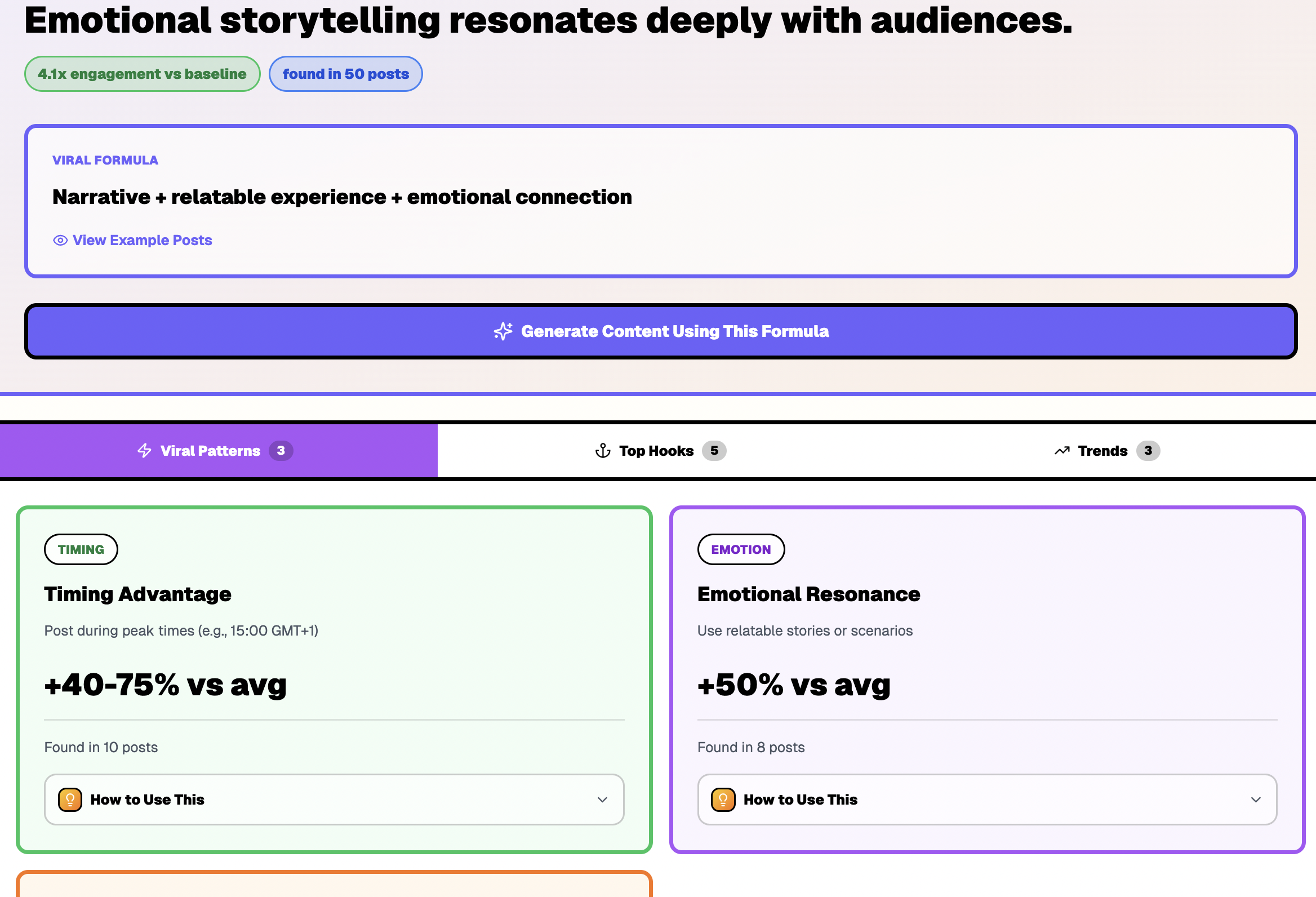Expand How to Use This under Emotional Resonance
The height and width of the screenshot is (897, 1316).
pyautogui.click(x=987, y=799)
